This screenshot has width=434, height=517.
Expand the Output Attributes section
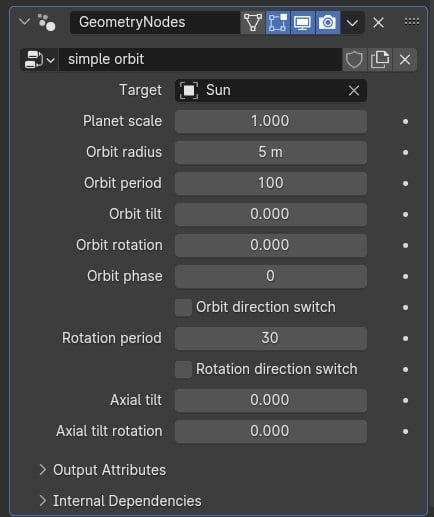click(103, 470)
